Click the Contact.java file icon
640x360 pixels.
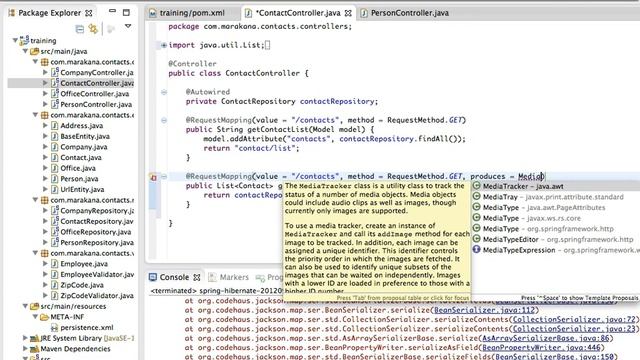(55, 157)
